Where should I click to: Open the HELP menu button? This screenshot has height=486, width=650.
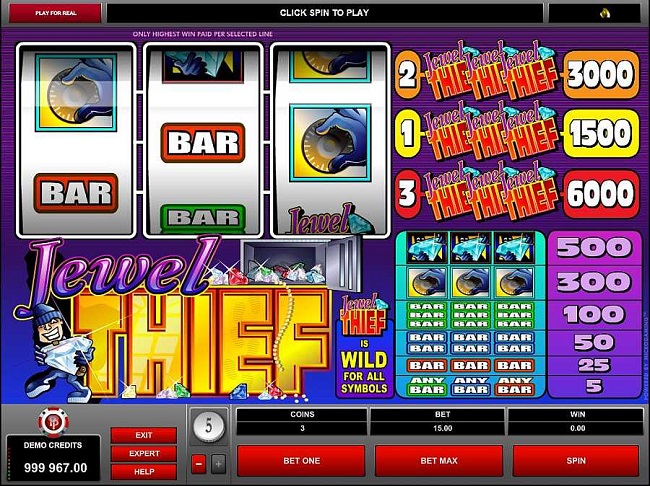pos(144,472)
